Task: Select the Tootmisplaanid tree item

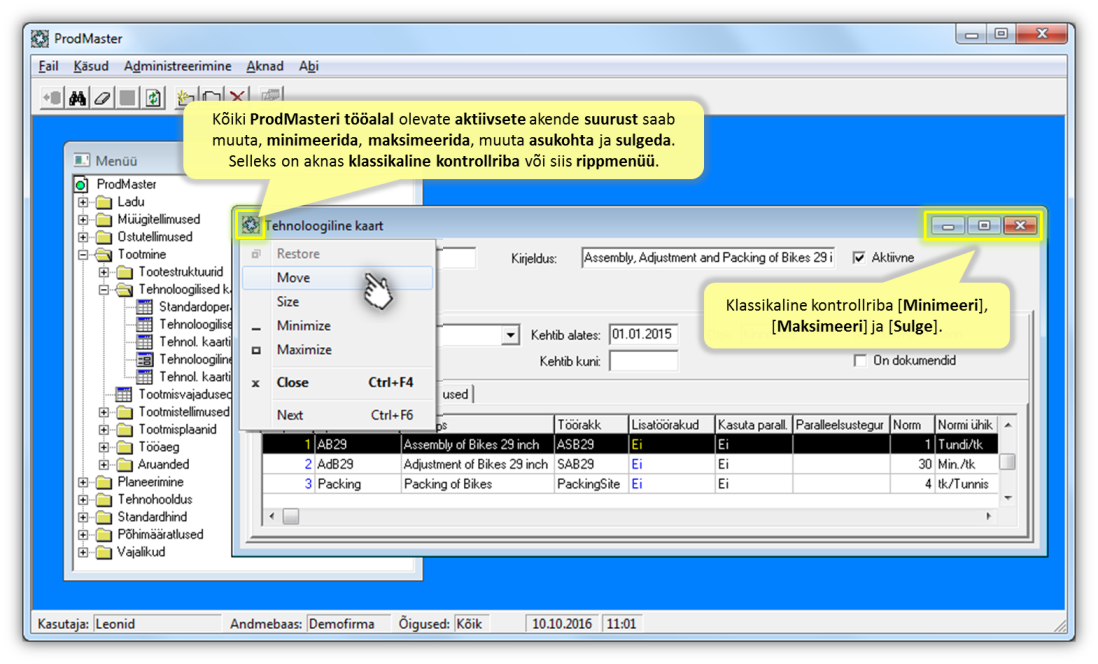Action: [177, 429]
